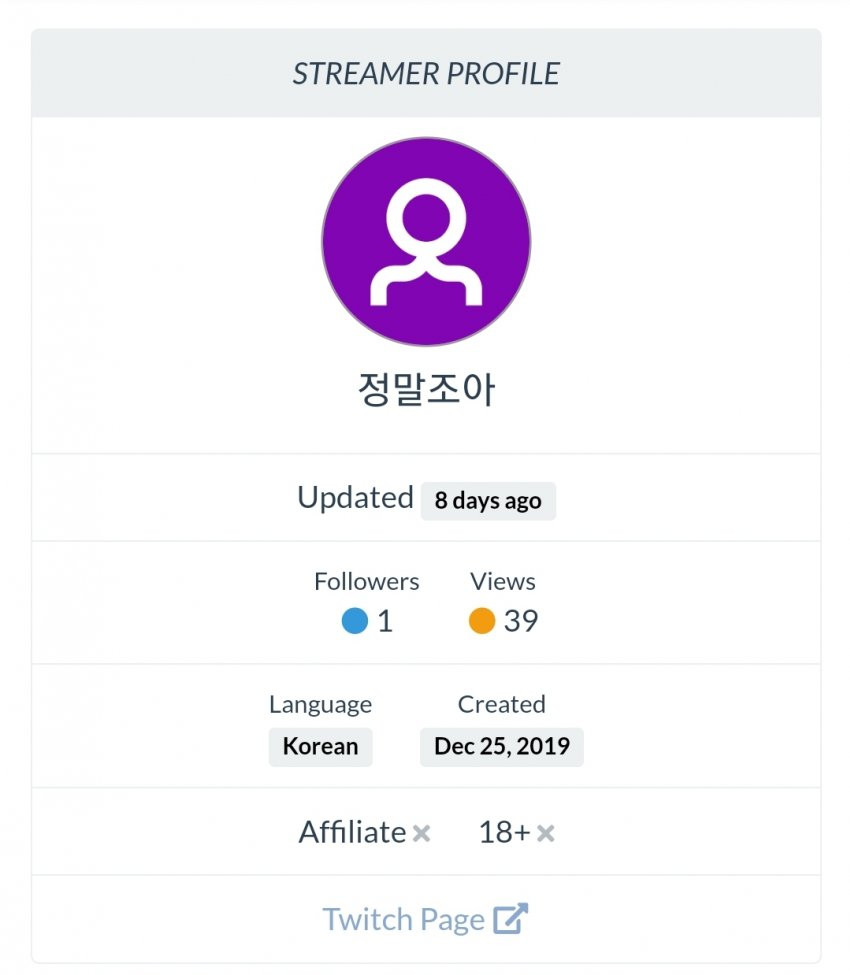Screen dimensions: 850x975
Task: Click the 18+ status text
Action: [504, 832]
